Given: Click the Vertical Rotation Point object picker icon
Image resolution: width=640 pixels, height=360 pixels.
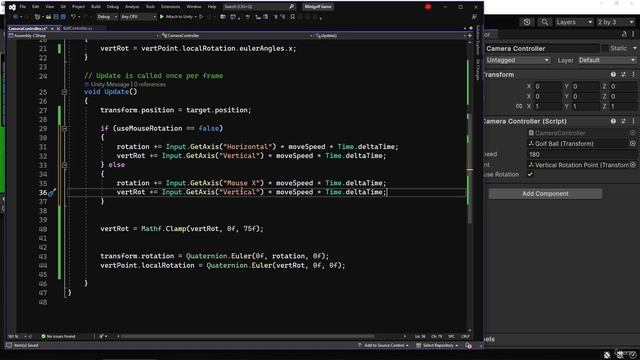Looking at the screenshot, I should pyautogui.click(x=633, y=165).
